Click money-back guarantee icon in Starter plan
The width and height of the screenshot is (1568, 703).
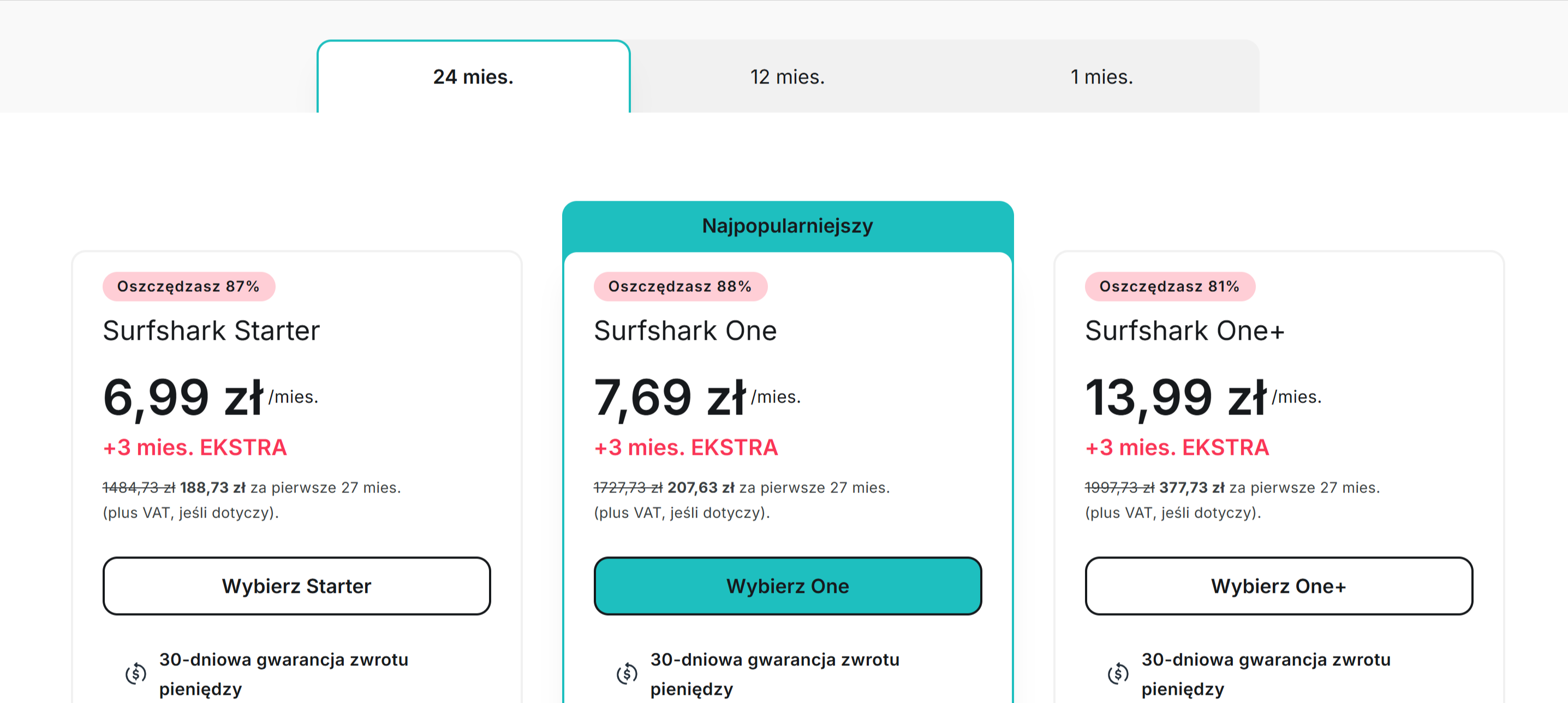pyautogui.click(x=136, y=673)
